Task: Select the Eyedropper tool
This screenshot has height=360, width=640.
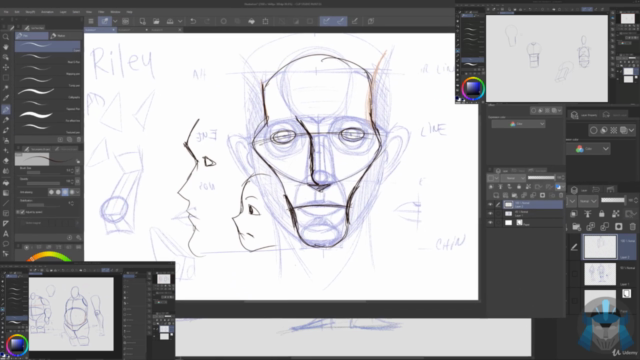Action: tap(6, 98)
